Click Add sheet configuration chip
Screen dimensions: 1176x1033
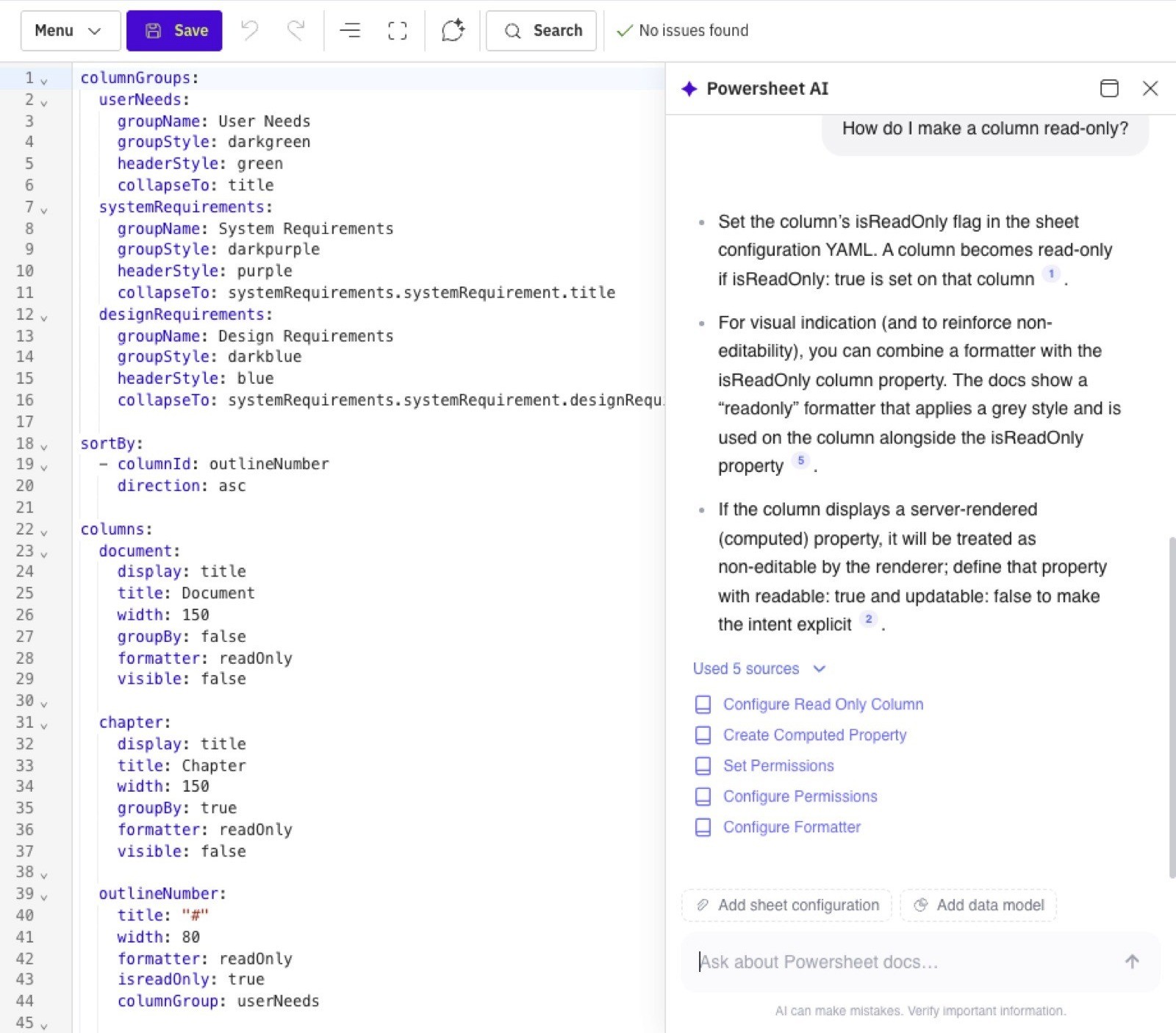pyautogui.click(x=786, y=905)
